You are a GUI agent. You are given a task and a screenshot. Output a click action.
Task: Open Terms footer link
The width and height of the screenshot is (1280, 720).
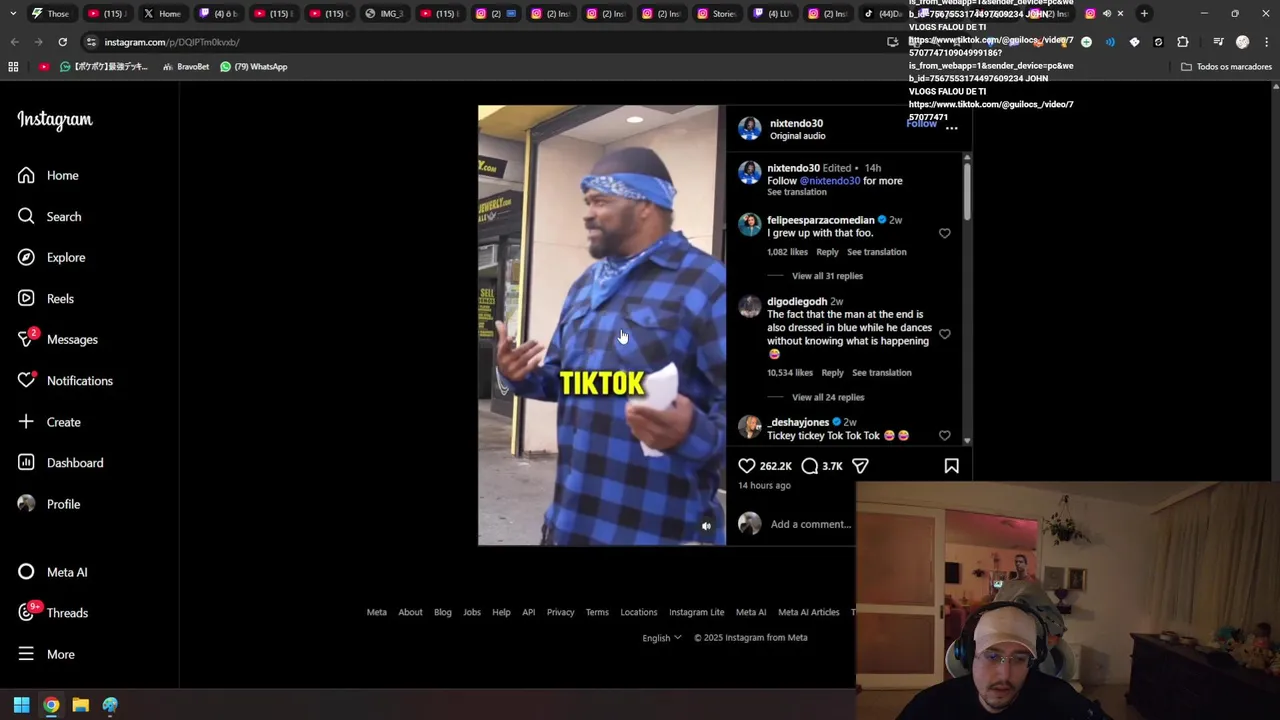pyautogui.click(x=597, y=612)
